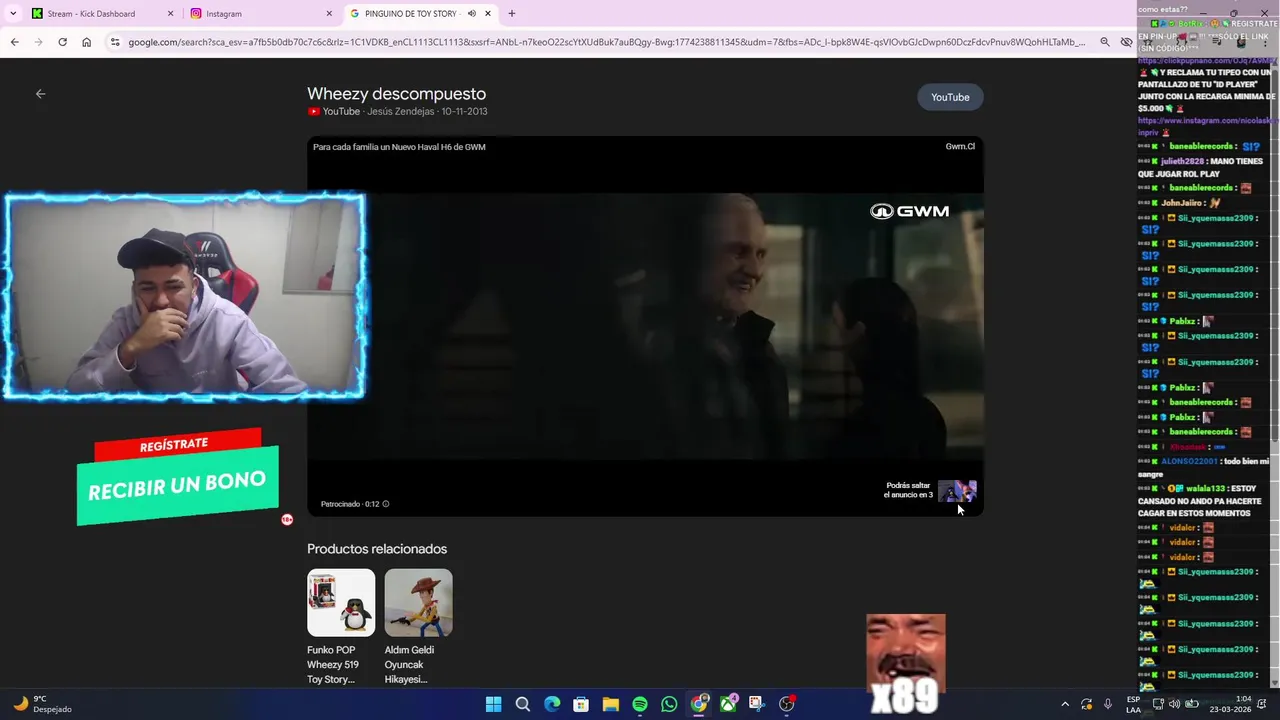Open a new browser tab
This screenshot has width=1280, height=720.
(x=512, y=13)
